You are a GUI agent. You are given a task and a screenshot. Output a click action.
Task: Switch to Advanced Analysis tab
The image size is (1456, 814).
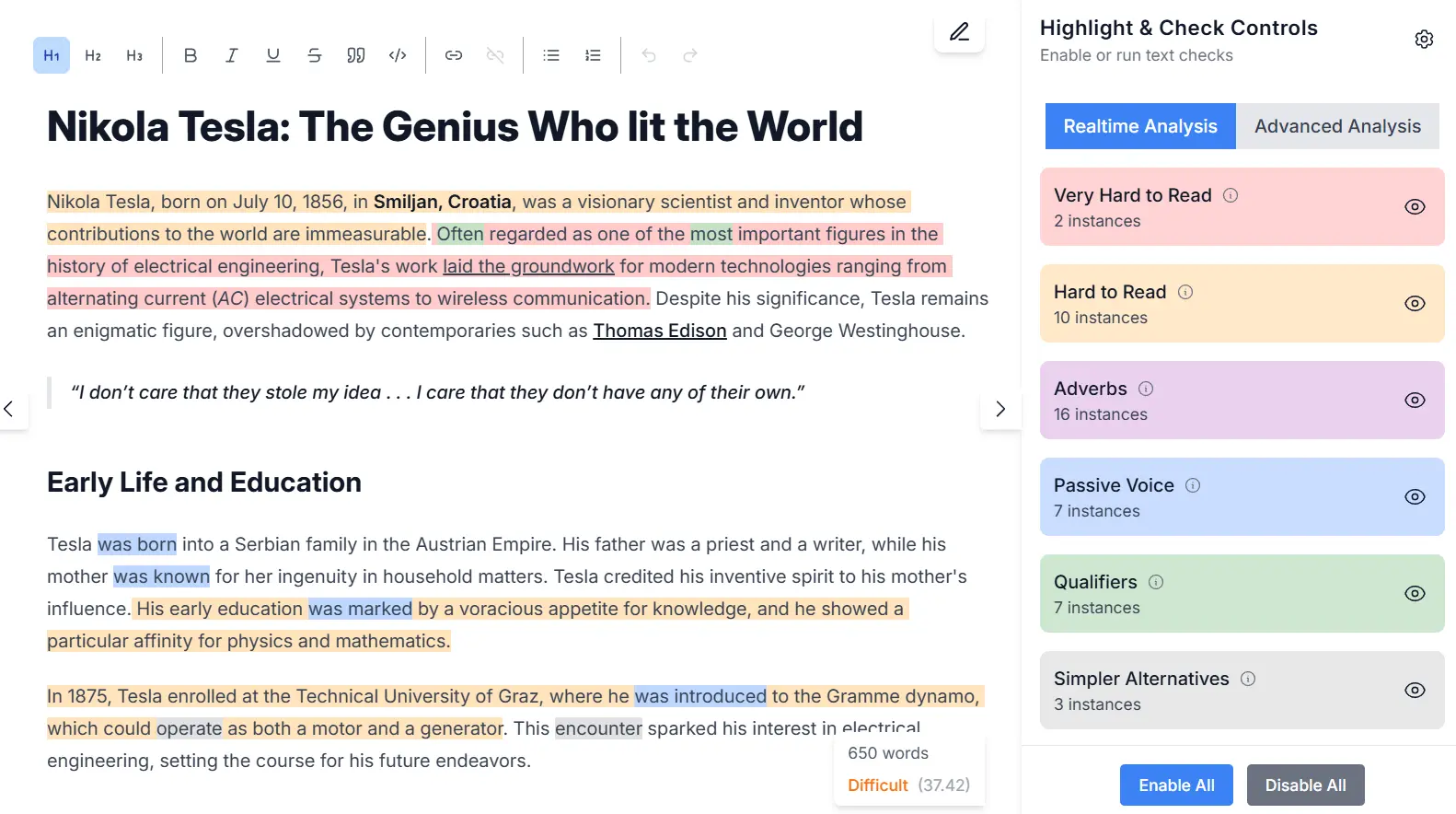(x=1337, y=126)
